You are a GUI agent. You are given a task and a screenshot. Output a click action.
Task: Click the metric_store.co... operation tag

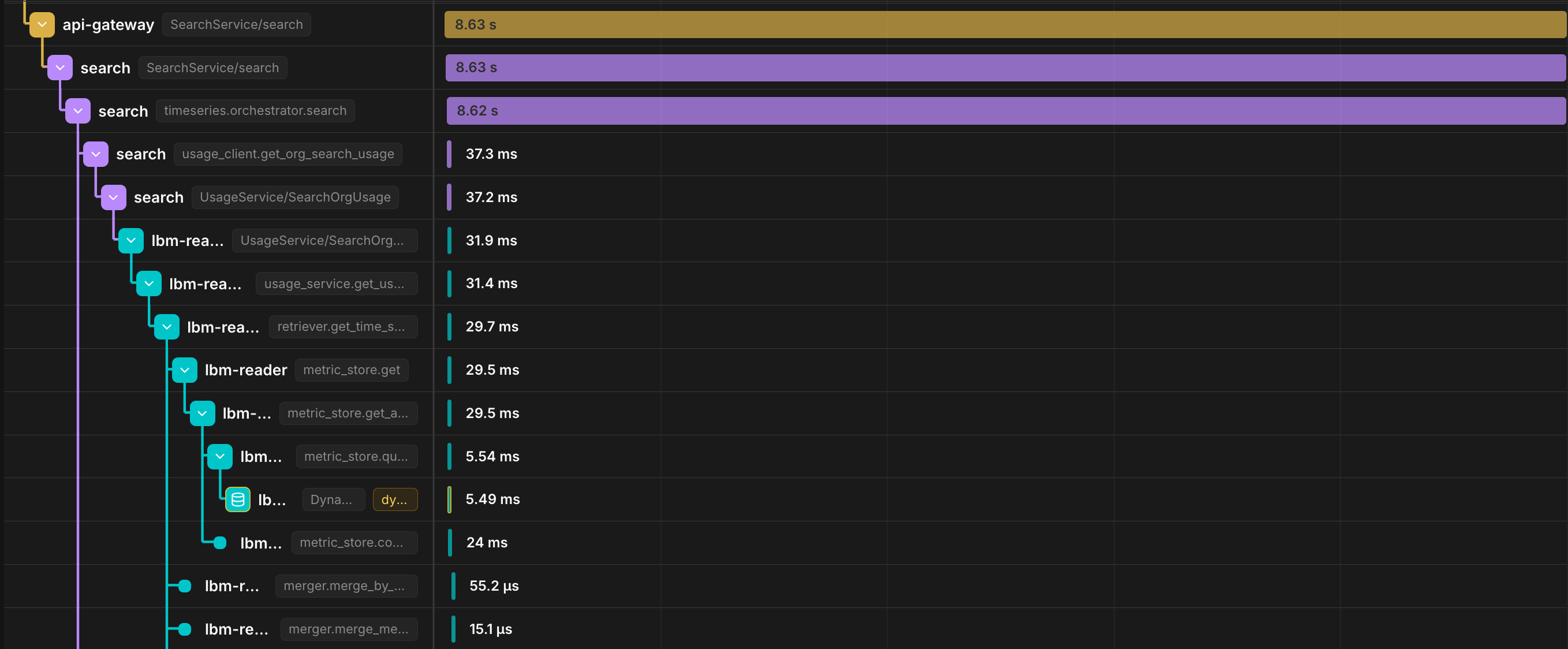point(354,543)
